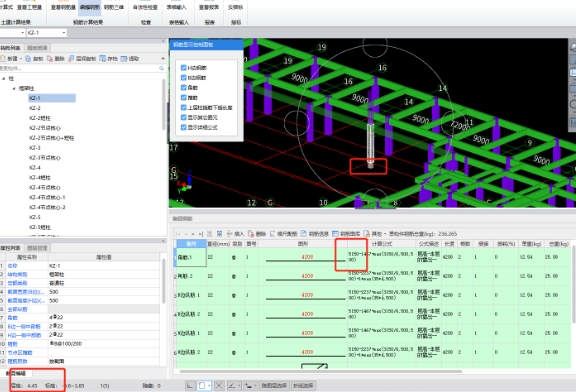Open 钢筋信息 (rebar info) in the table toolbar

(x=315, y=234)
